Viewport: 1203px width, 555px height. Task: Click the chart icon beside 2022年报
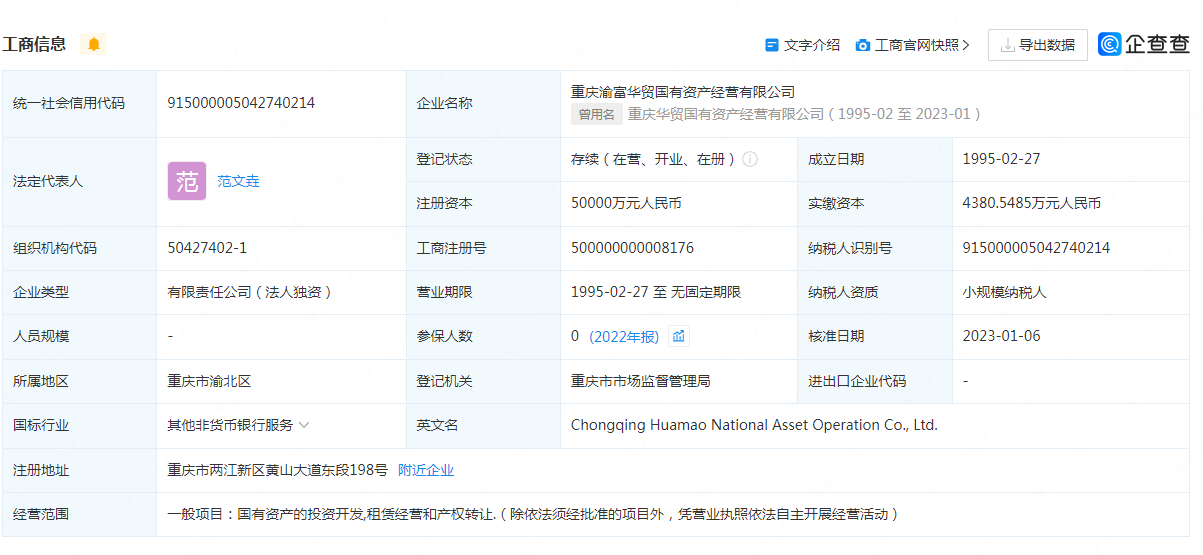click(x=679, y=336)
